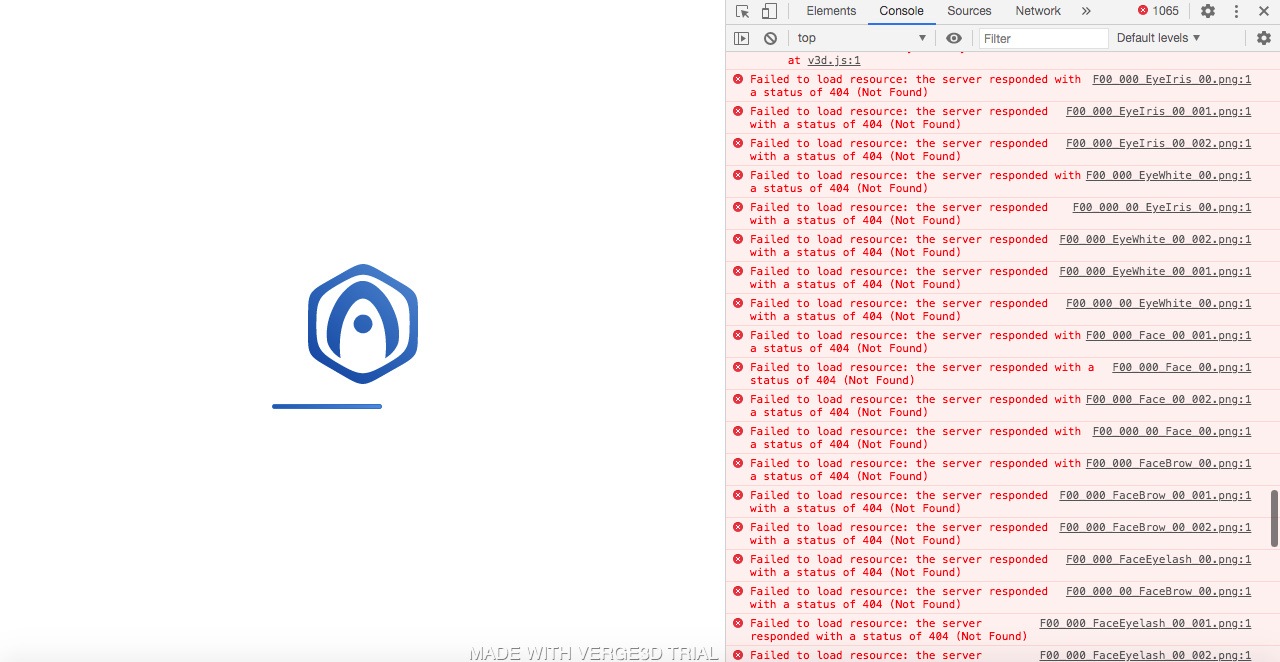Go to the Network tab

1038,11
